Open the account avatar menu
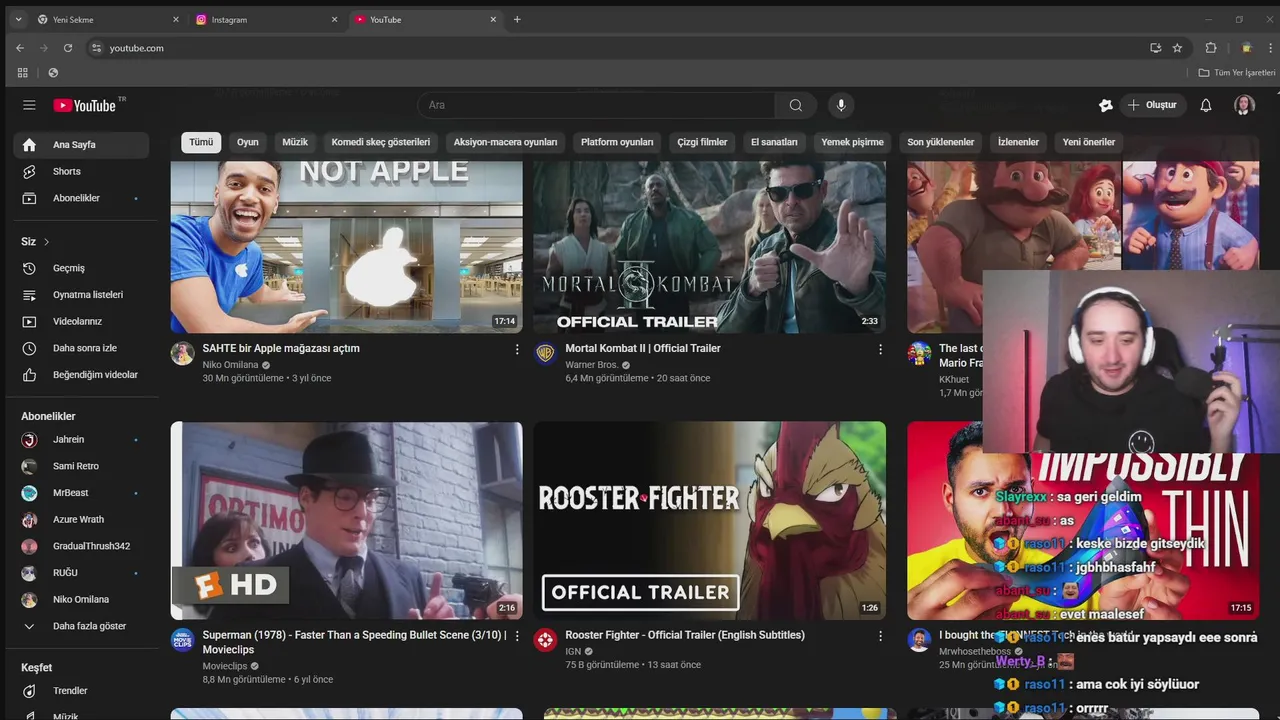This screenshot has height=720, width=1280. (1244, 105)
